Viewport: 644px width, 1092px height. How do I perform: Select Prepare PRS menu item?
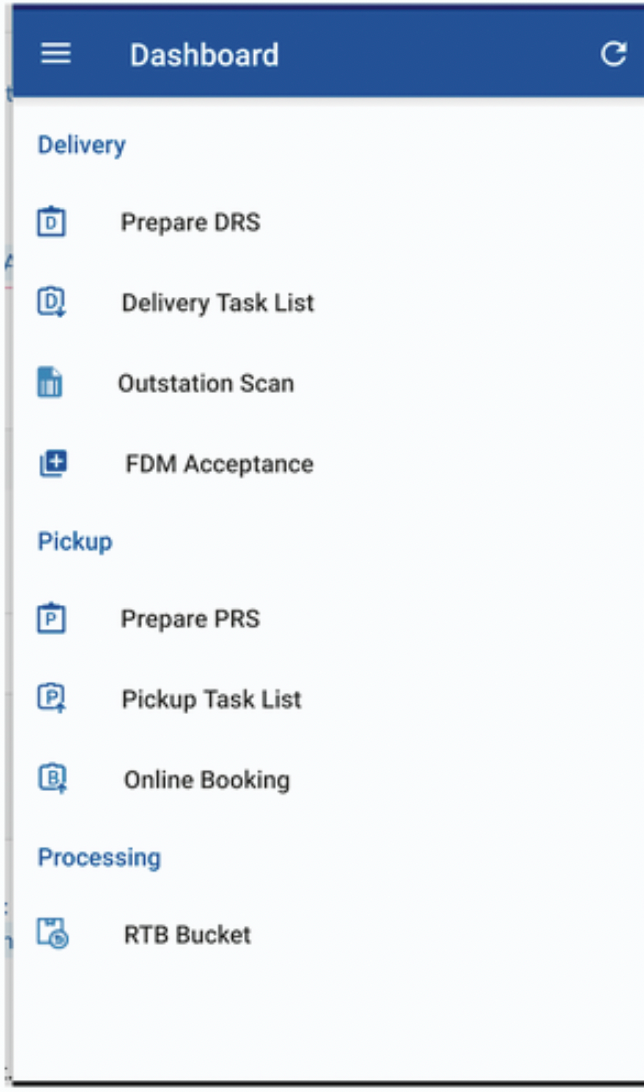point(190,619)
